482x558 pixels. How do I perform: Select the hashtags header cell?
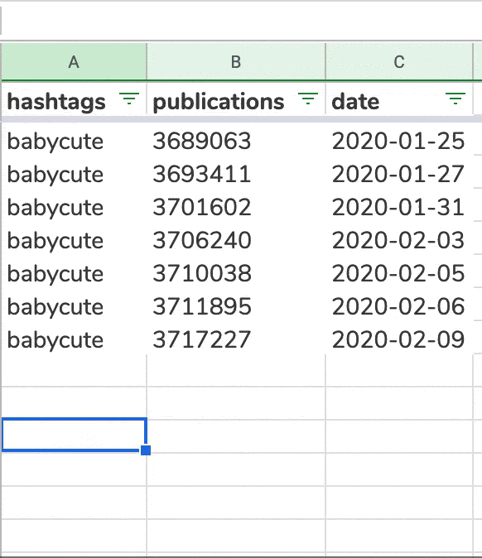pos(74,101)
